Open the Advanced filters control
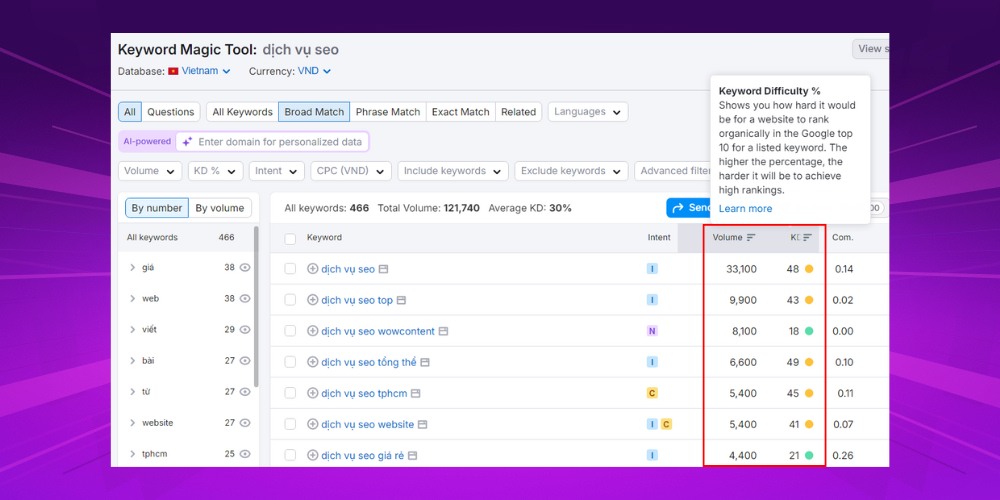The width and height of the screenshot is (1000, 500). pyautogui.click(x=673, y=171)
